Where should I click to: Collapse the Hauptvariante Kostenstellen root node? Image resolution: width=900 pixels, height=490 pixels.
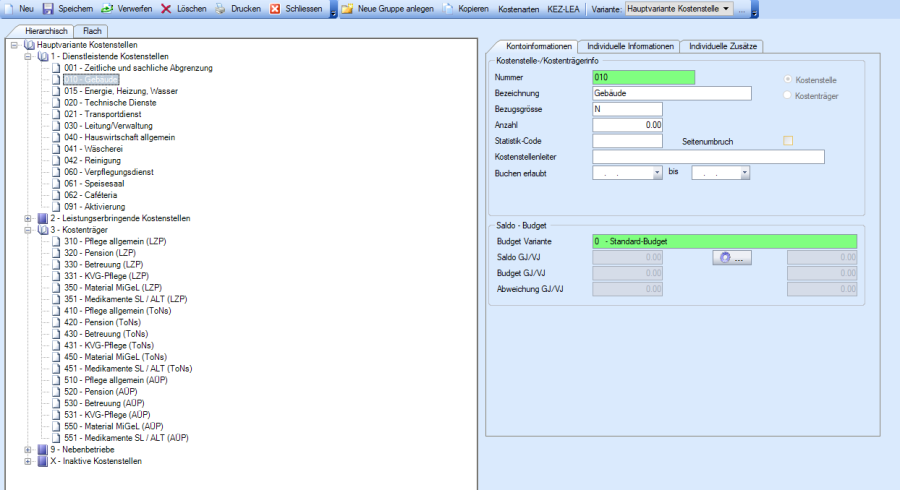click(14, 45)
